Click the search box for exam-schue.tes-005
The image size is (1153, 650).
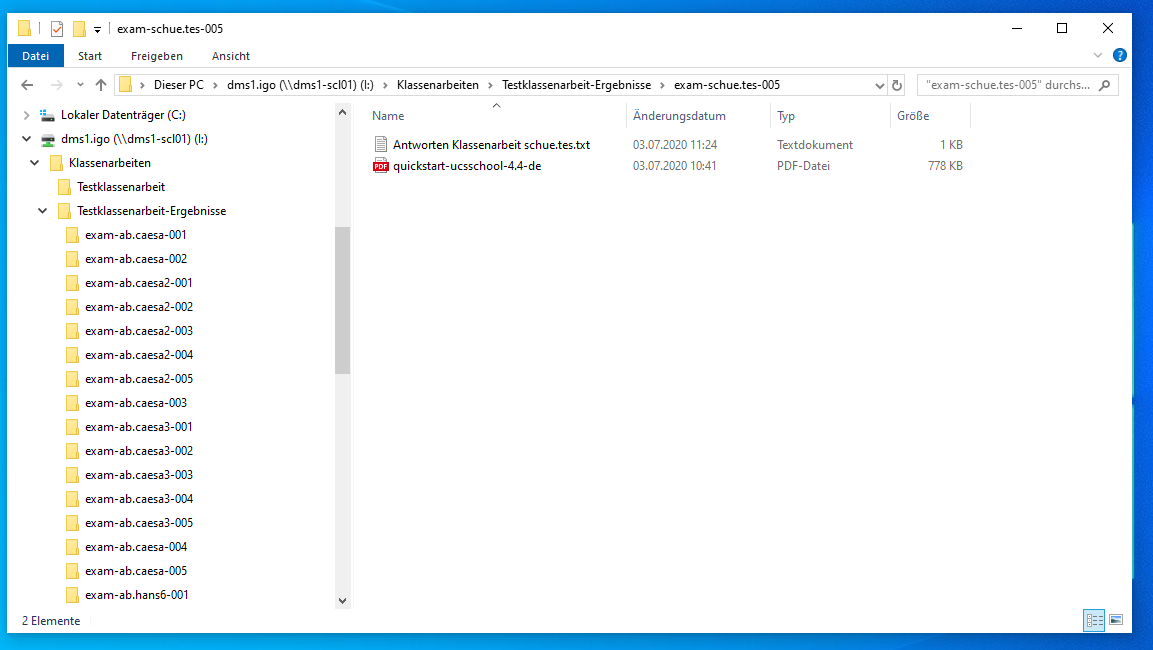[x=1007, y=85]
